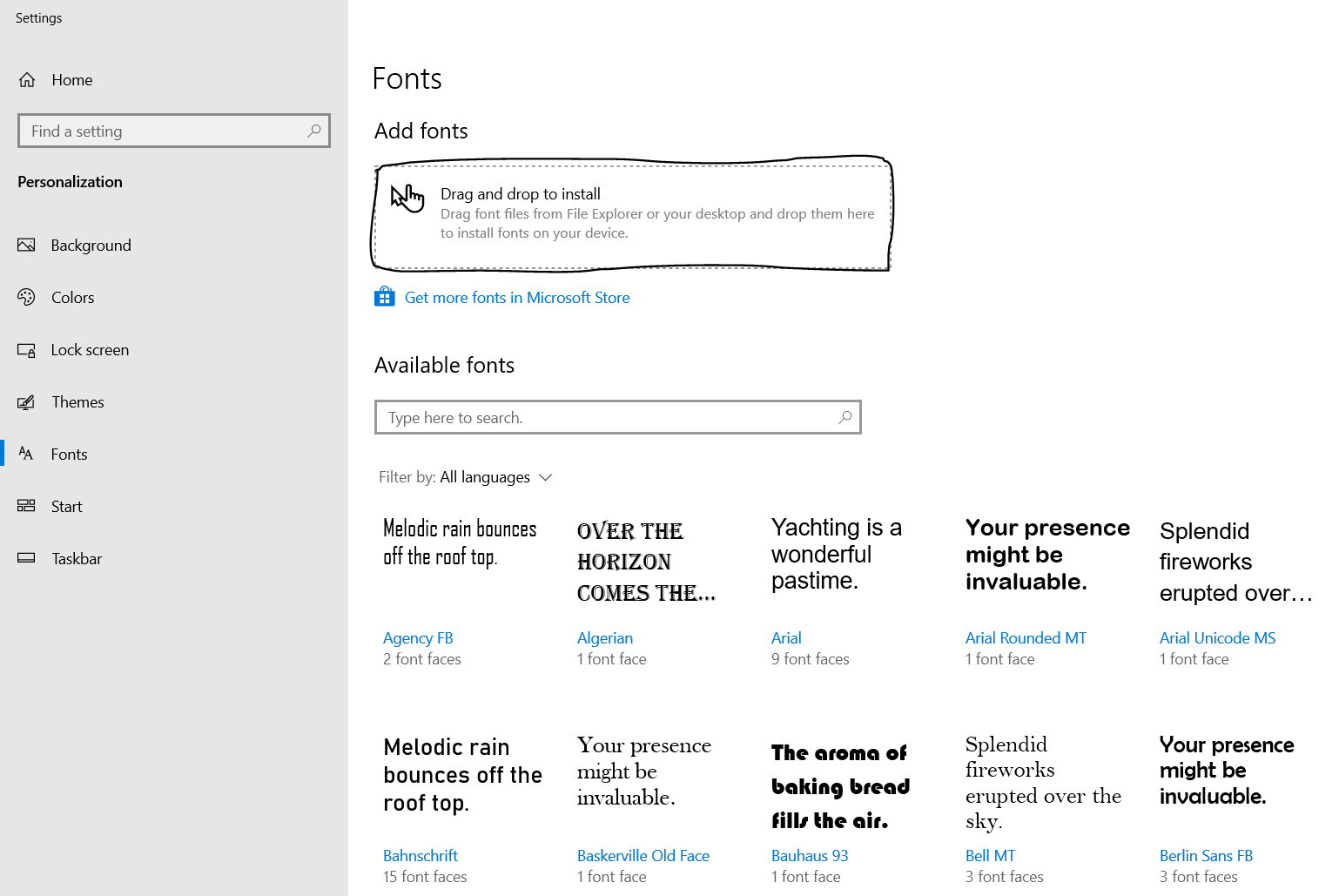Click the Lock screen padlock icon

[x=27, y=349]
